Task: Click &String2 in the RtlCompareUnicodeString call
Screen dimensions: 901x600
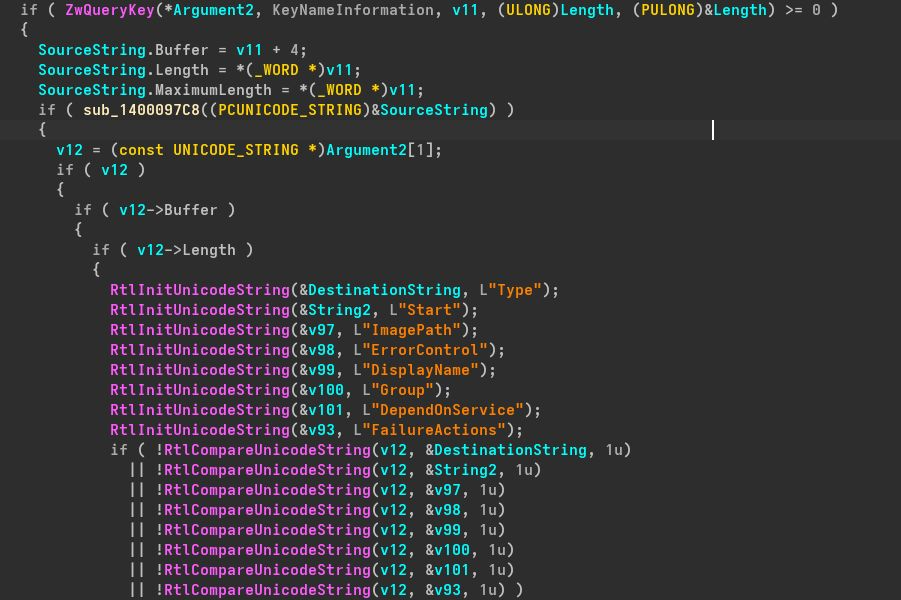Action: click(461, 470)
